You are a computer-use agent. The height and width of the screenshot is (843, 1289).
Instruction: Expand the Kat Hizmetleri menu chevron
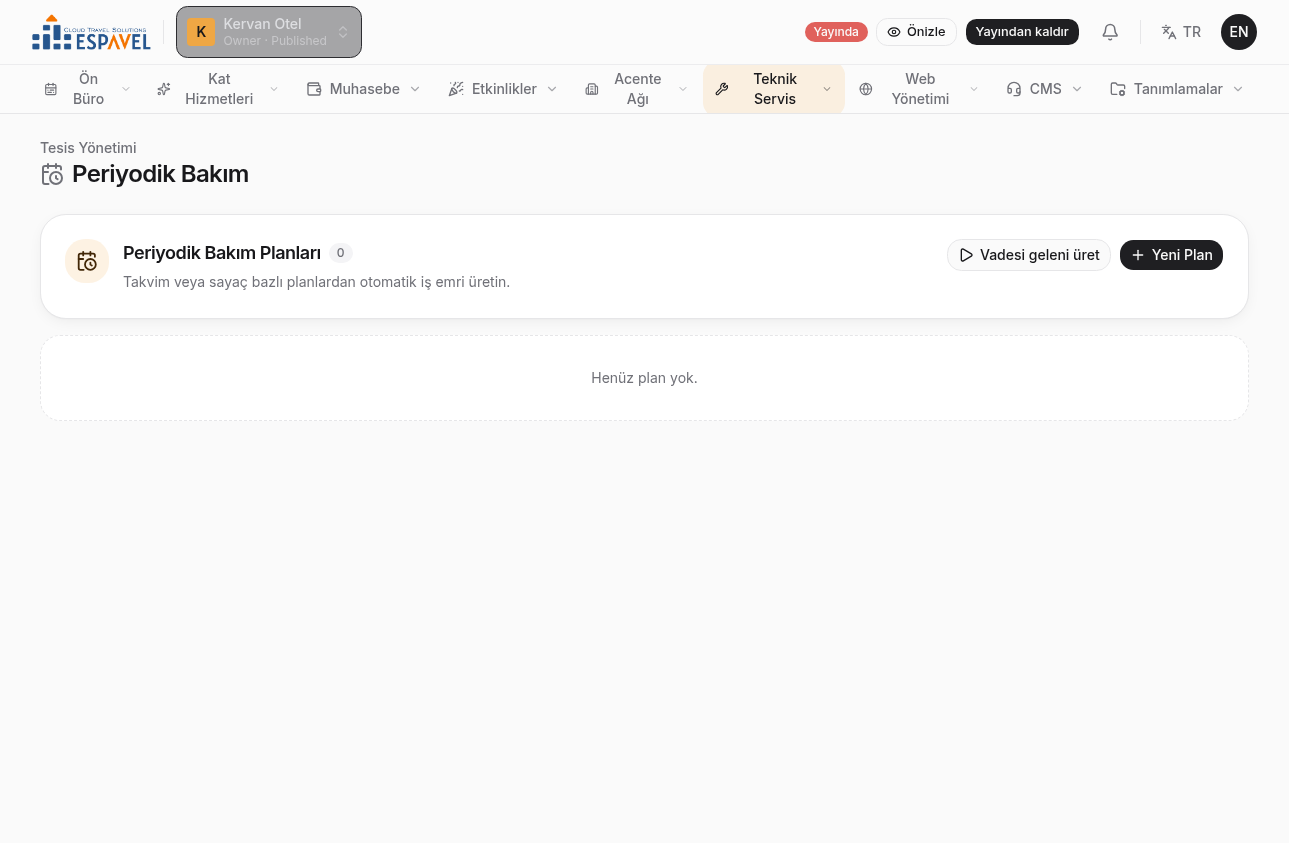[x=274, y=89]
